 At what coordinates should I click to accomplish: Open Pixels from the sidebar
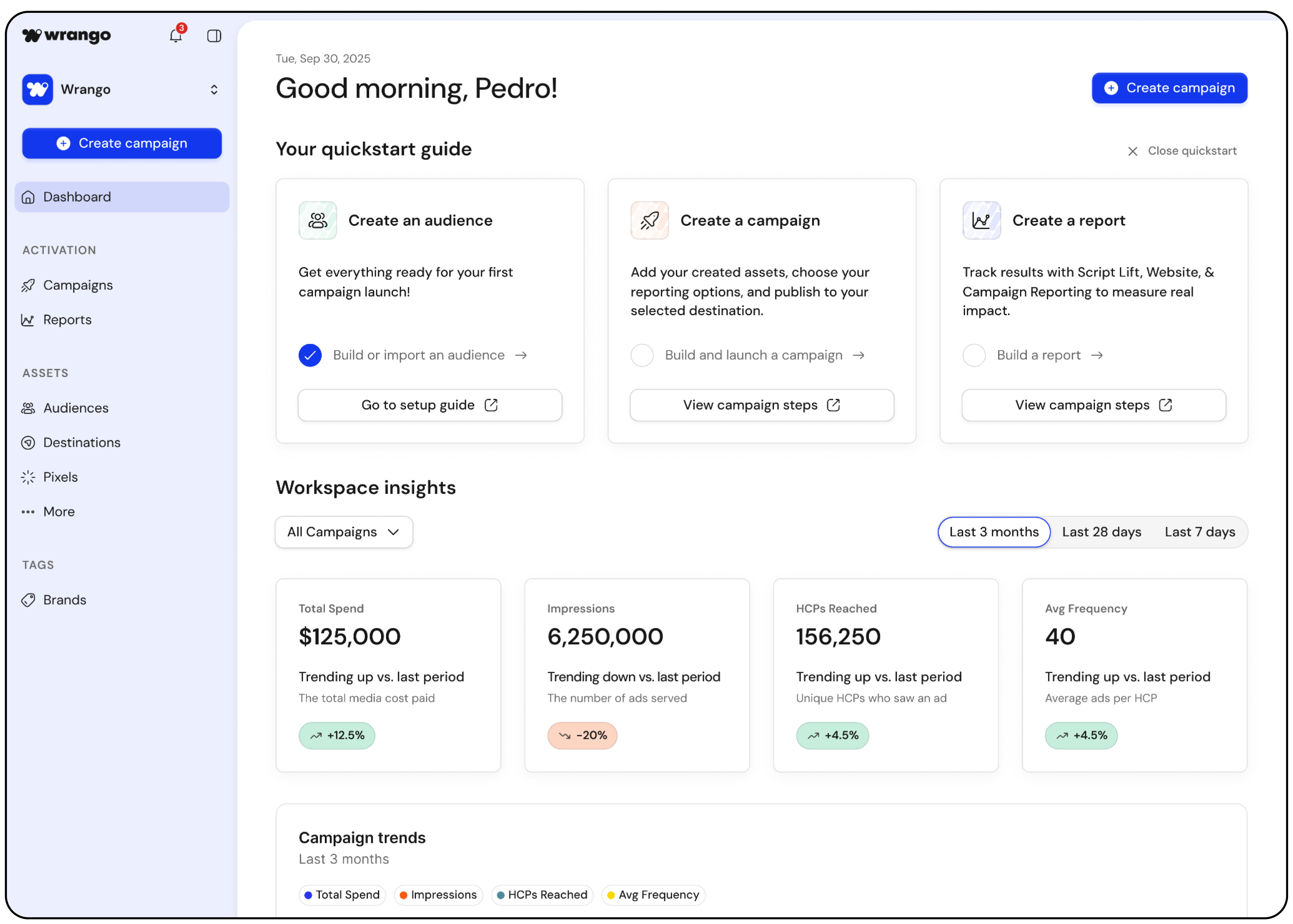click(60, 477)
